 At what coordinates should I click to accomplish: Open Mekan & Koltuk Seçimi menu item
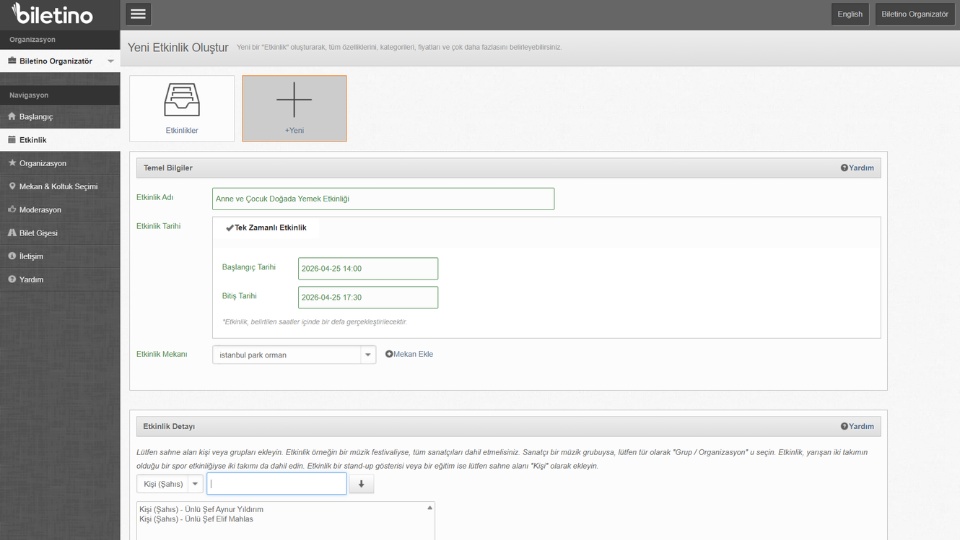57,186
